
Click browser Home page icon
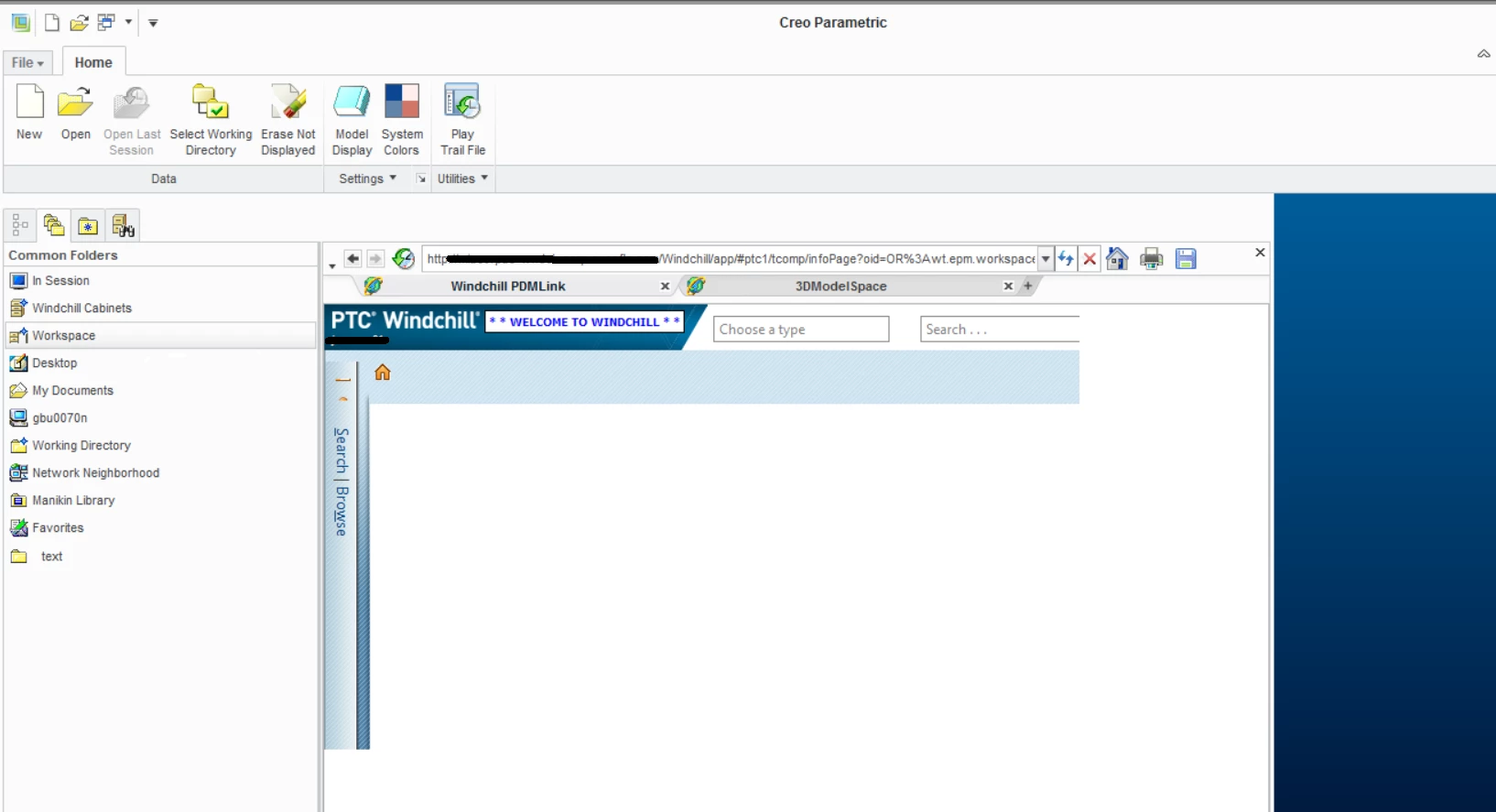(x=1117, y=259)
